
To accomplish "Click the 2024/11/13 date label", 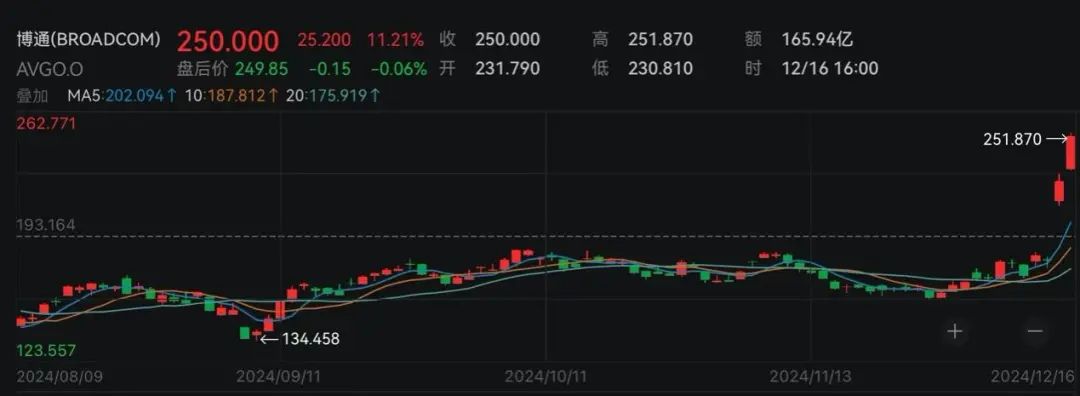I will (812, 377).
